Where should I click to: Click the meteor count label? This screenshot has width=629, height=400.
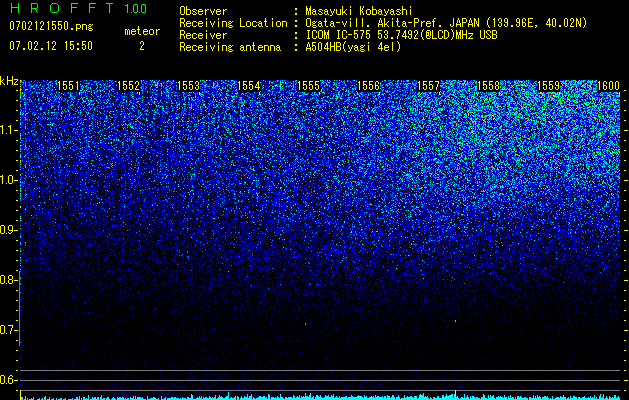[142, 31]
